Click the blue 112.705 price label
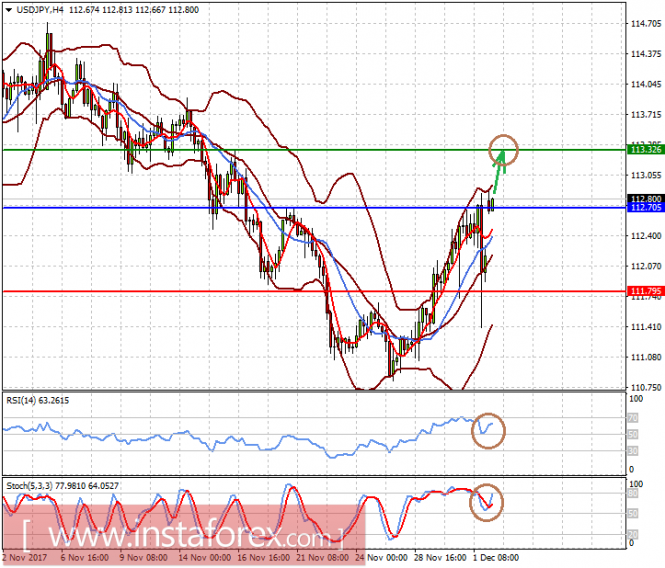Screen dimensions: 665x568 tap(644, 209)
